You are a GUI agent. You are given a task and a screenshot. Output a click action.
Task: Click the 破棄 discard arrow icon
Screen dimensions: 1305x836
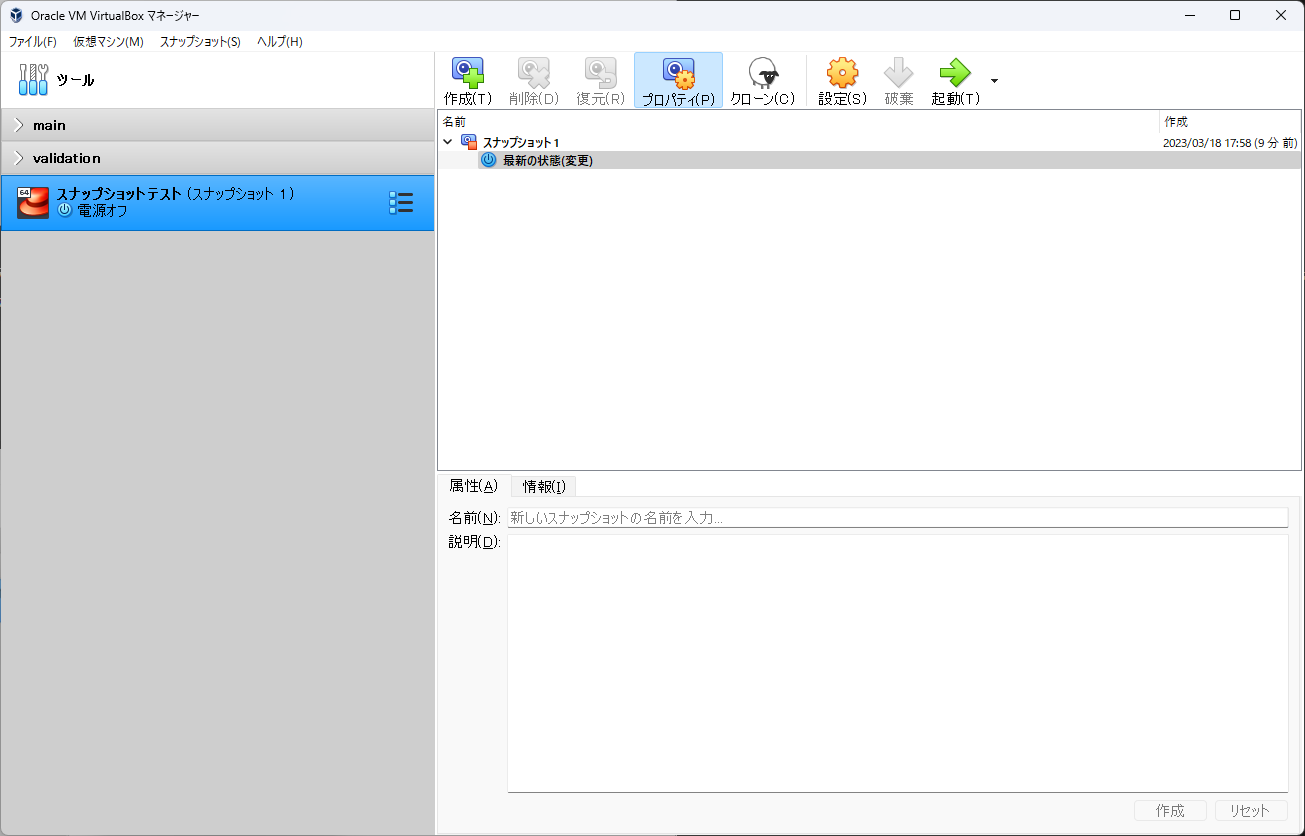point(898,72)
